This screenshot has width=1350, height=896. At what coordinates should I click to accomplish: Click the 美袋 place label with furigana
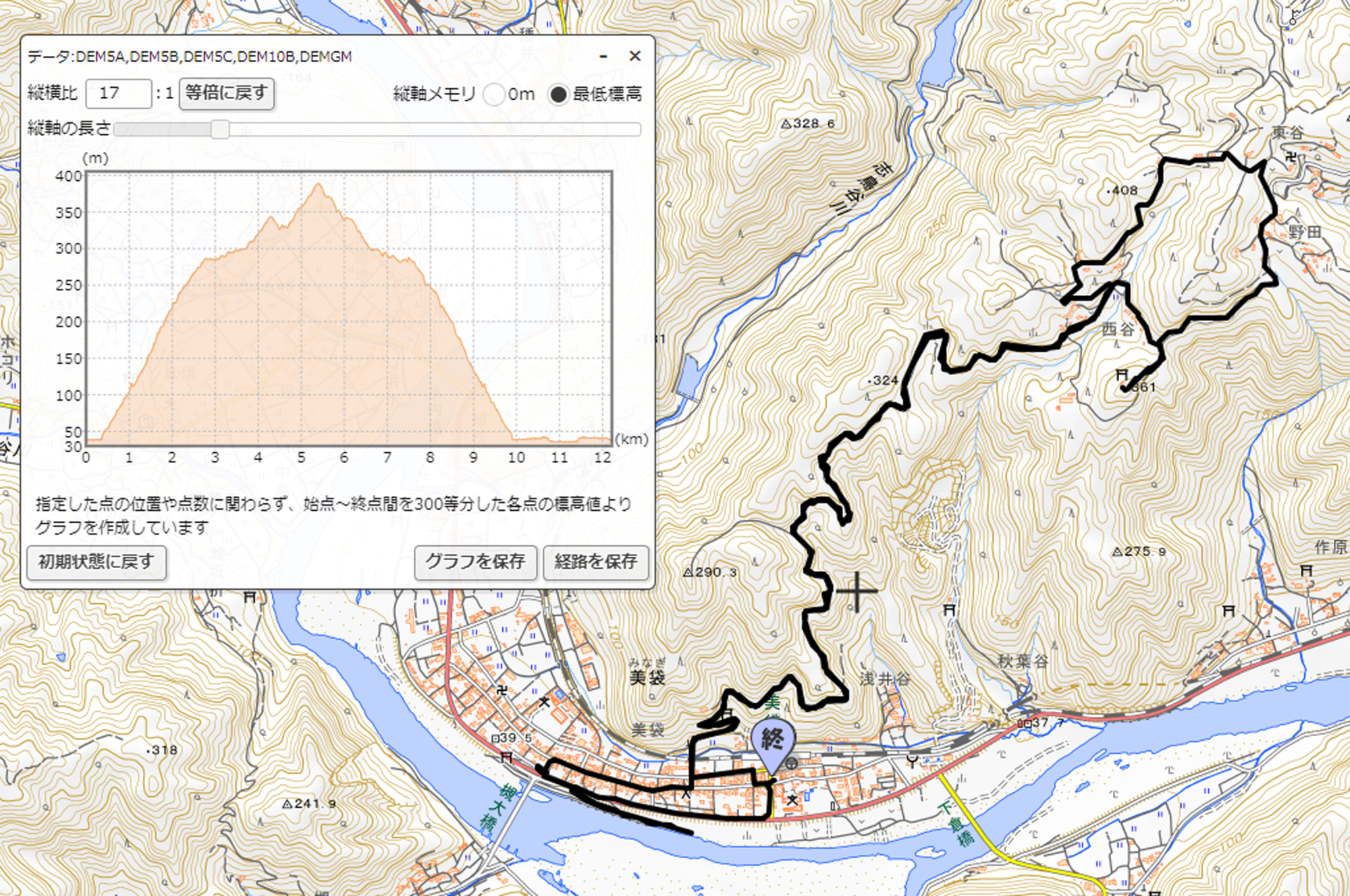click(x=647, y=673)
